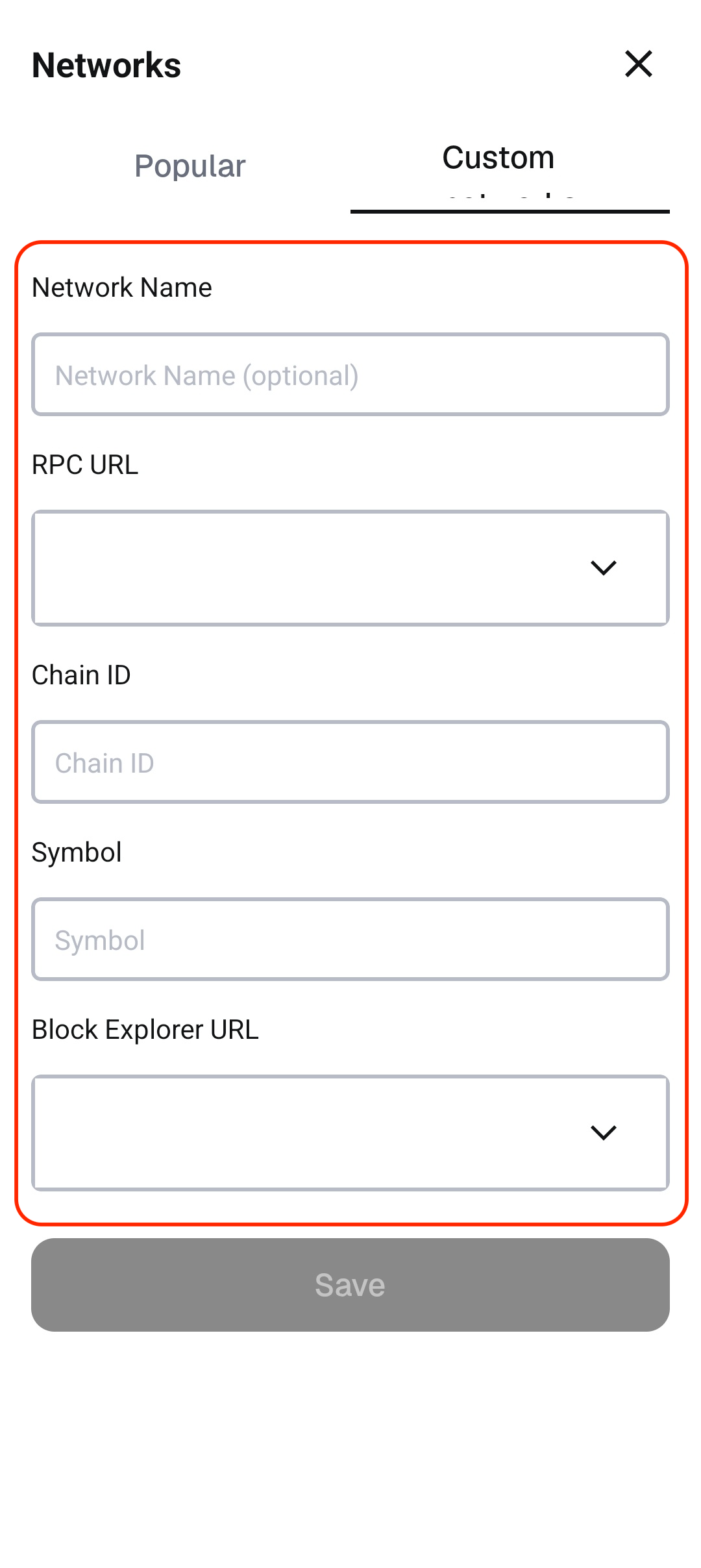Open the RPC URL dropdown chevron
The image size is (701, 1568).
tap(604, 567)
